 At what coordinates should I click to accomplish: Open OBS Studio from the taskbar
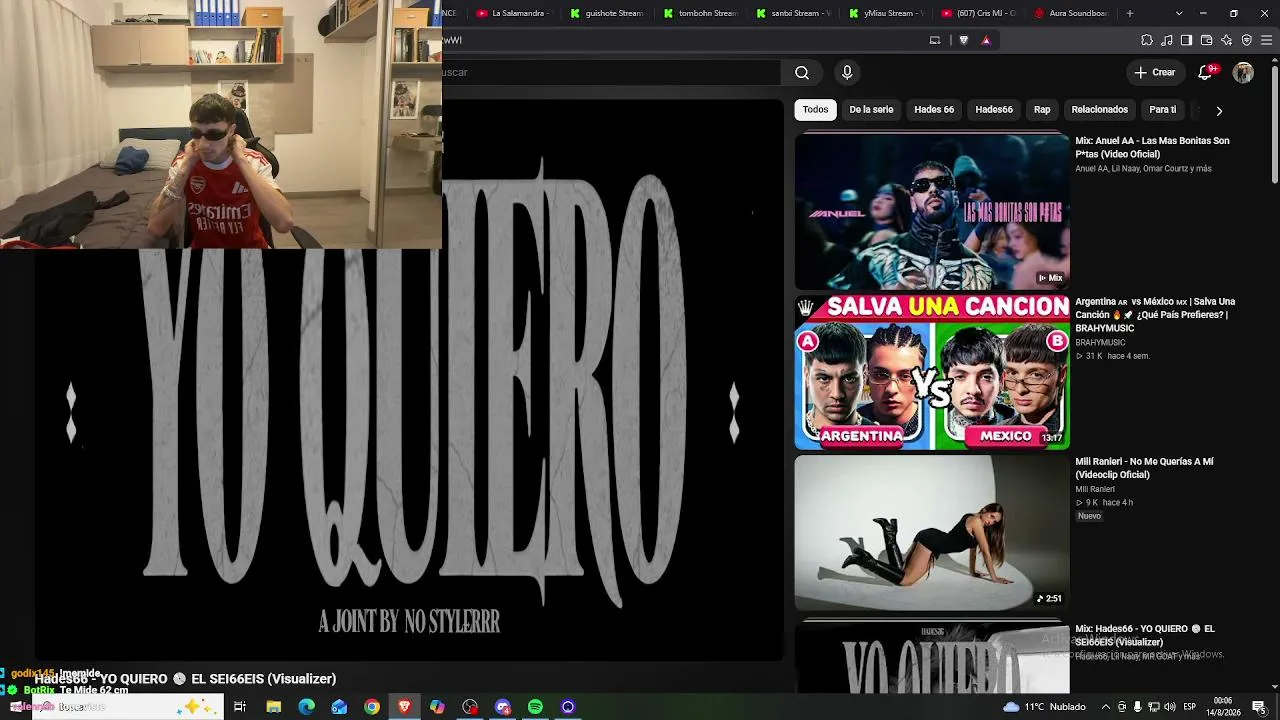tap(470, 707)
